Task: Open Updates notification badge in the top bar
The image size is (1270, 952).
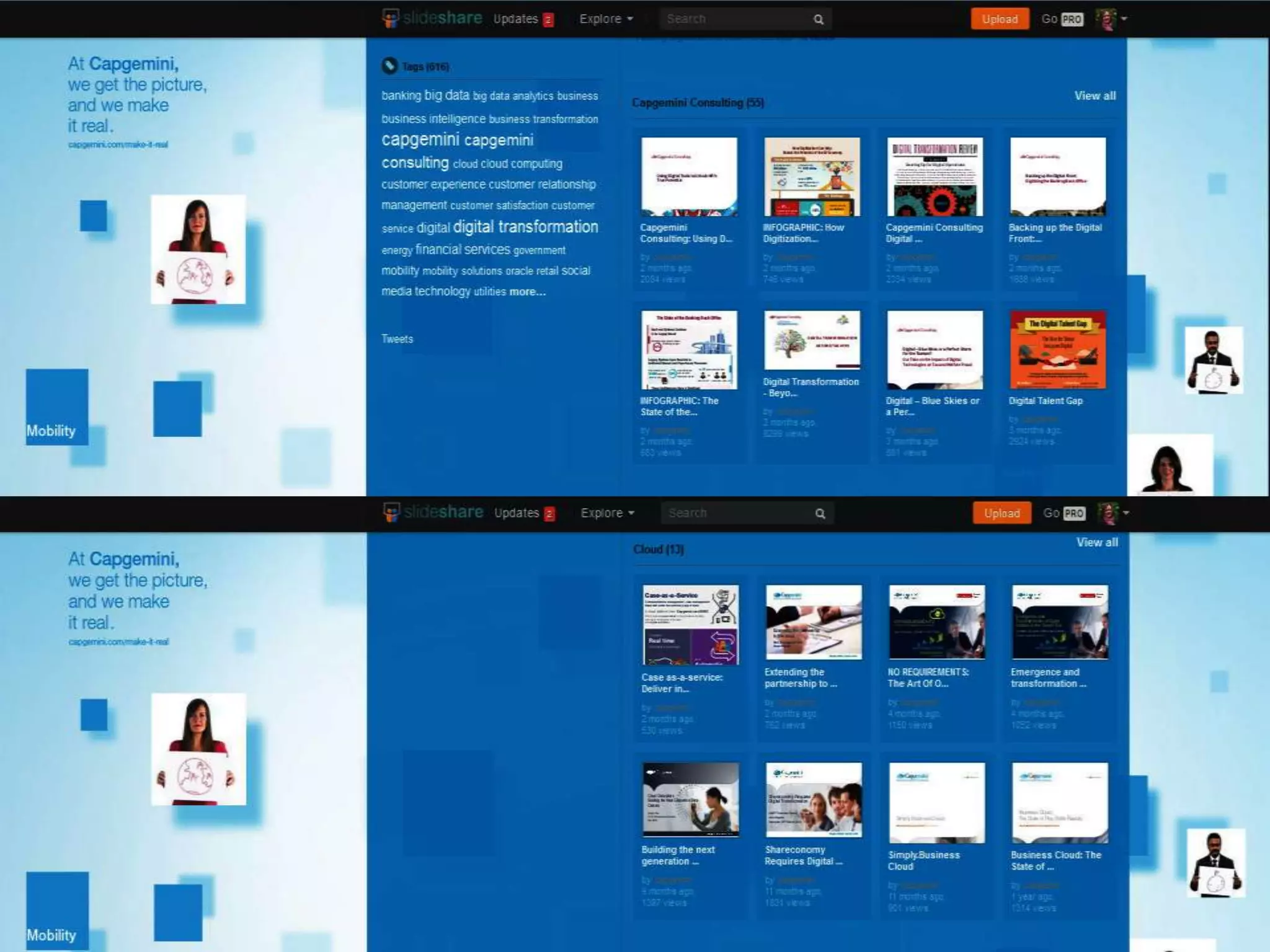Action: pyautogui.click(x=548, y=20)
